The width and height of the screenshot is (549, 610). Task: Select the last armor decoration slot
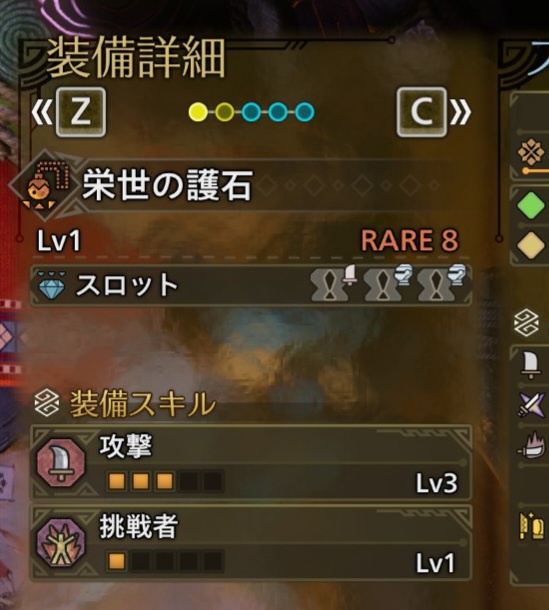pos(441,284)
